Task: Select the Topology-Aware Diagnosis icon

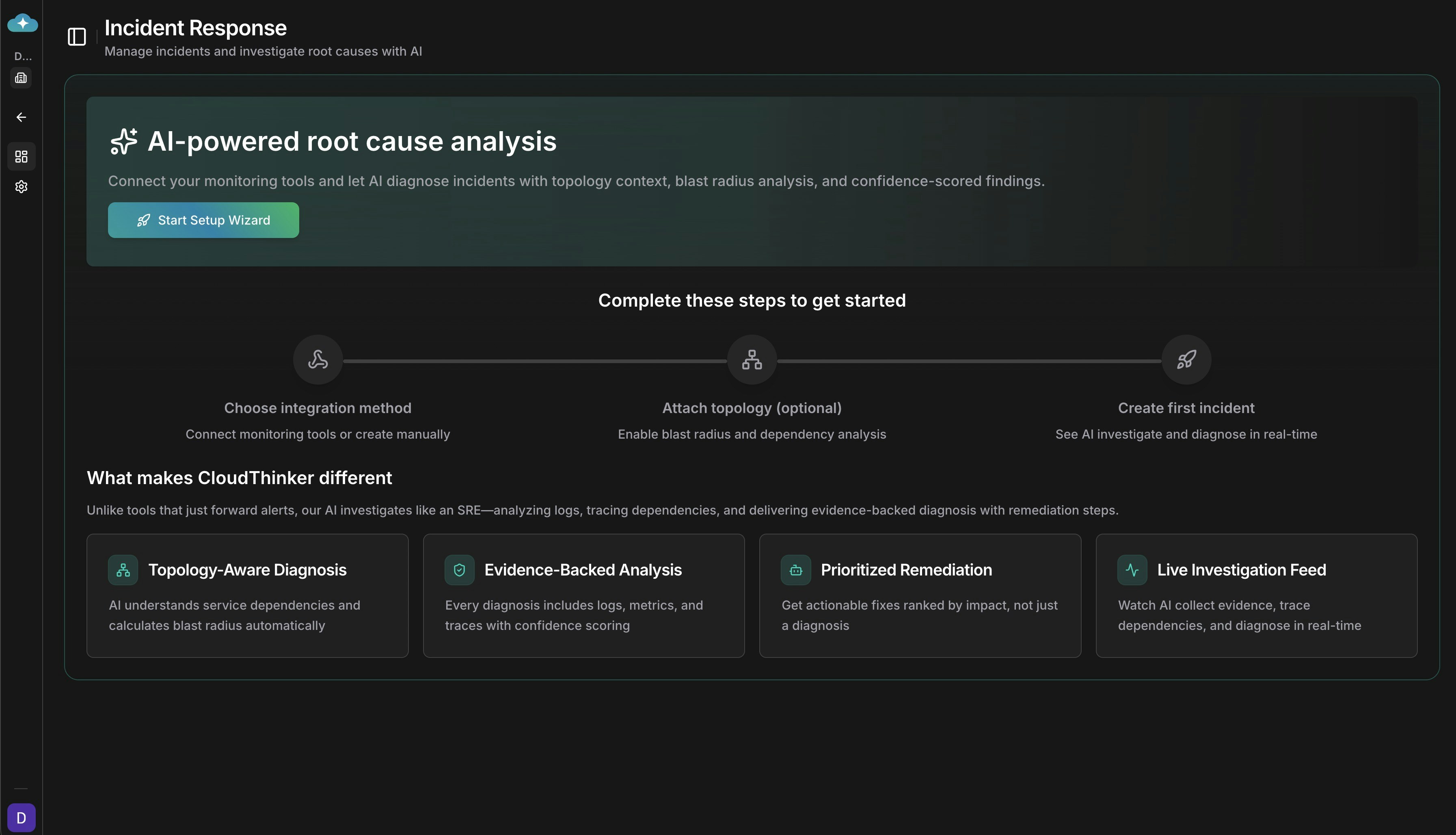Action: tap(123, 569)
